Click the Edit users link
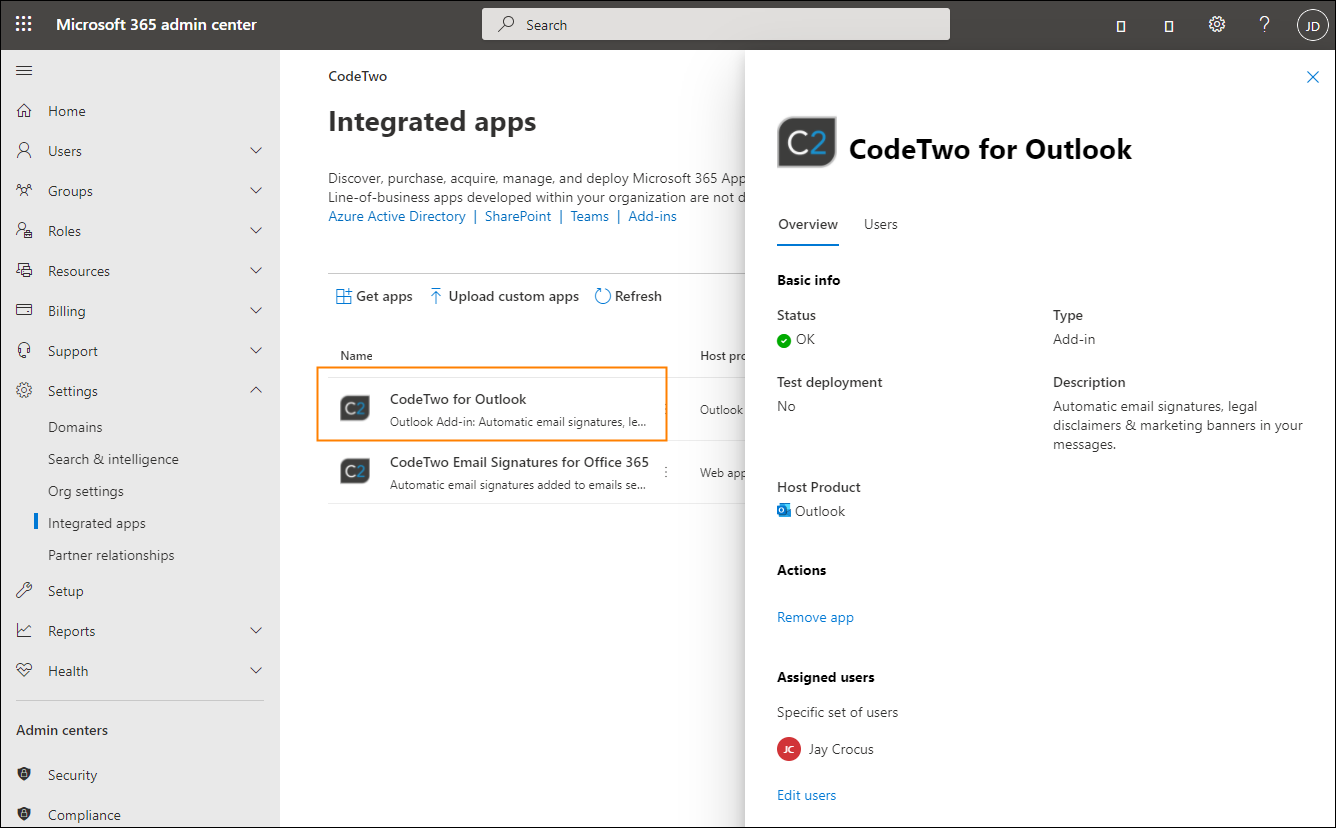The height and width of the screenshot is (828, 1336). (x=806, y=795)
